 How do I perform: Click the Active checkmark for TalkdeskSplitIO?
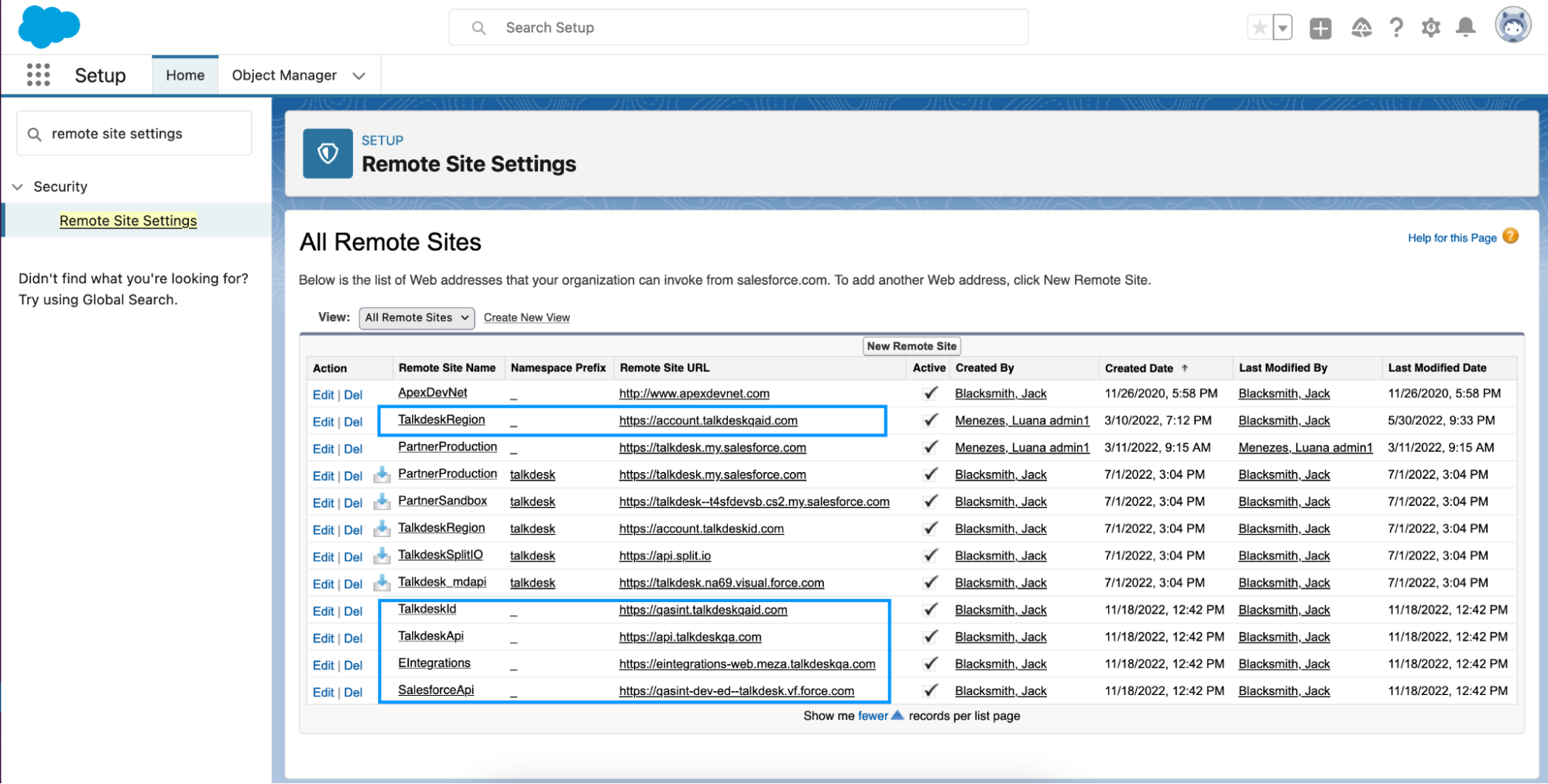(x=931, y=556)
